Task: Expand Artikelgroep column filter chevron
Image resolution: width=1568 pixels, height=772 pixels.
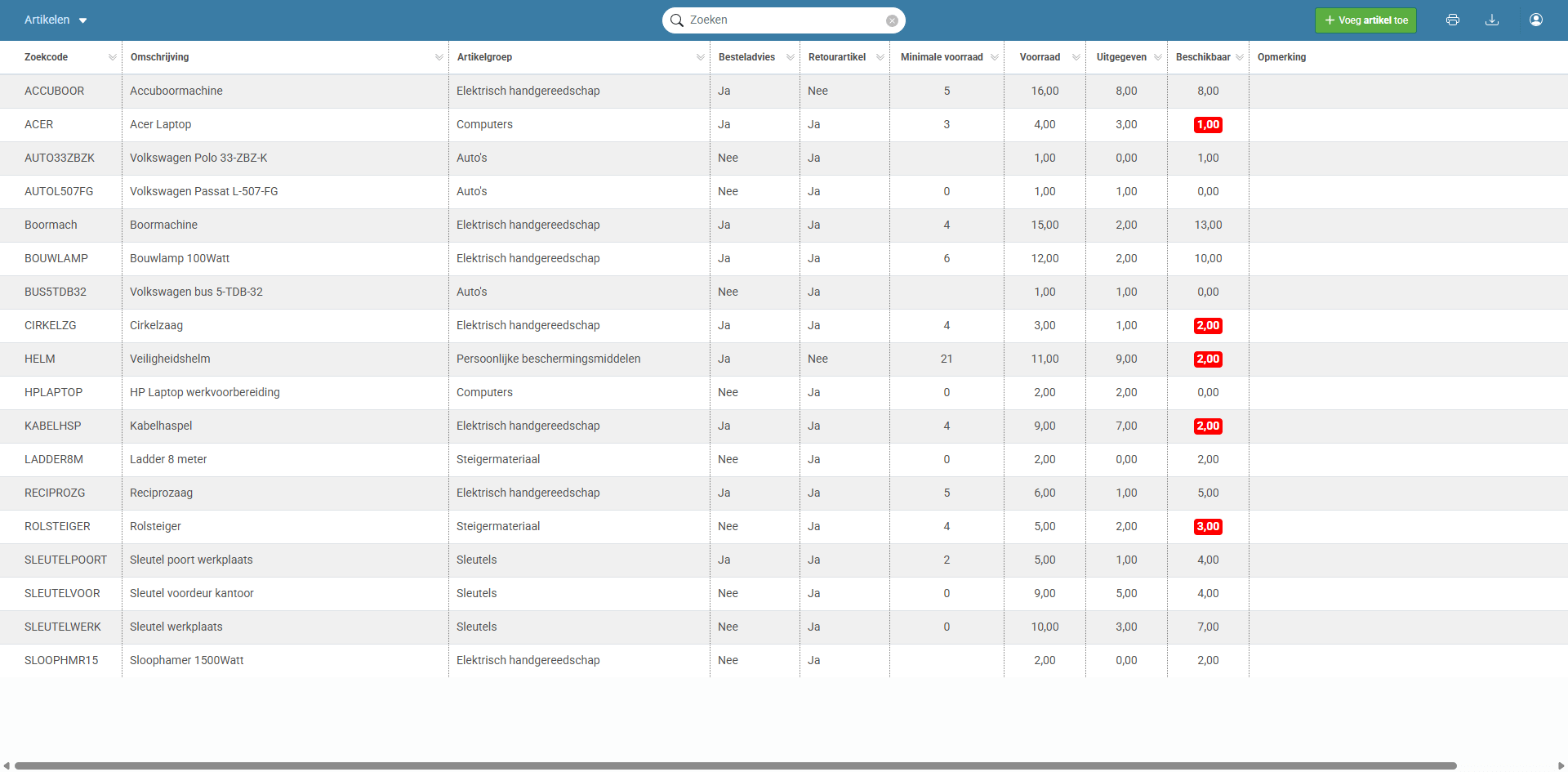Action: [700, 57]
